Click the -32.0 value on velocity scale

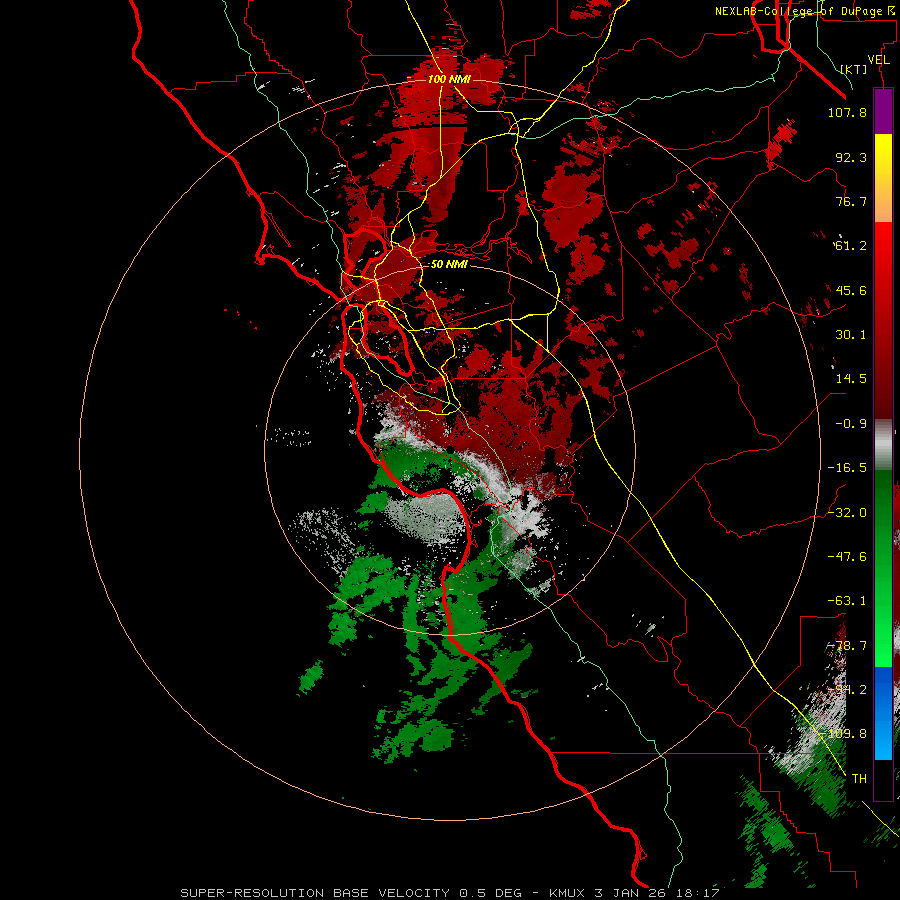pos(847,513)
